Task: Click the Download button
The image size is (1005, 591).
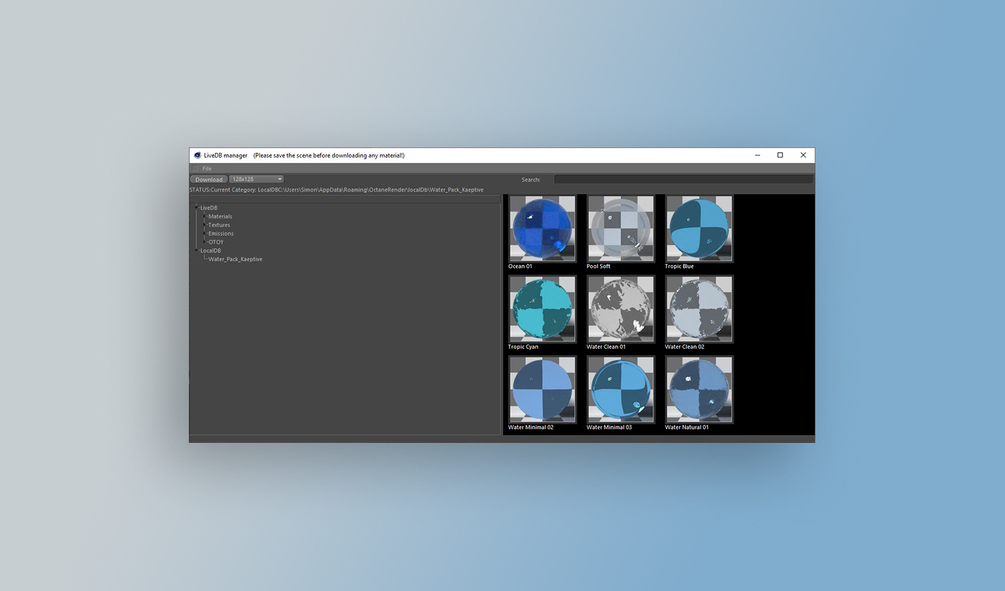Action: pyautogui.click(x=208, y=179)
